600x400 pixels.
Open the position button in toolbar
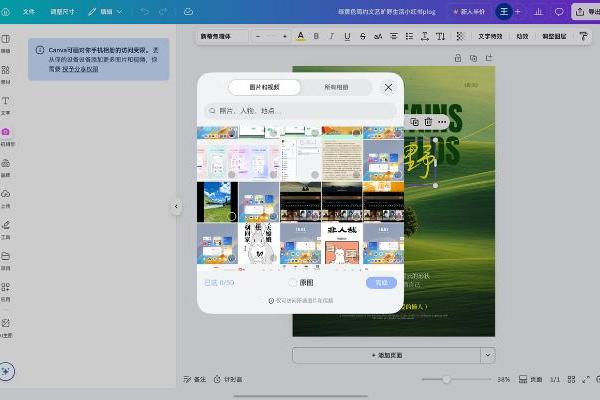point(554,36)
